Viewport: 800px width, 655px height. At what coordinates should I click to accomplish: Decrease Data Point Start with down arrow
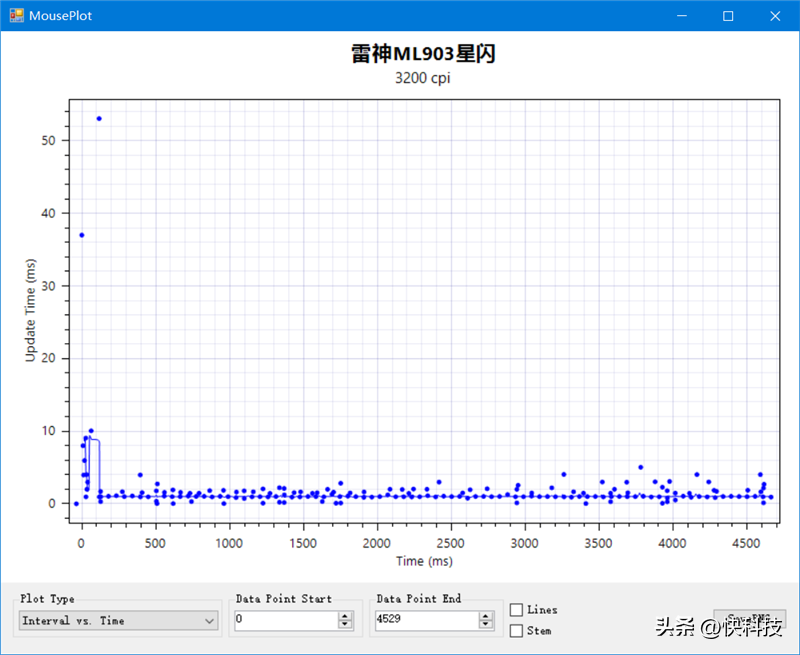345,624
